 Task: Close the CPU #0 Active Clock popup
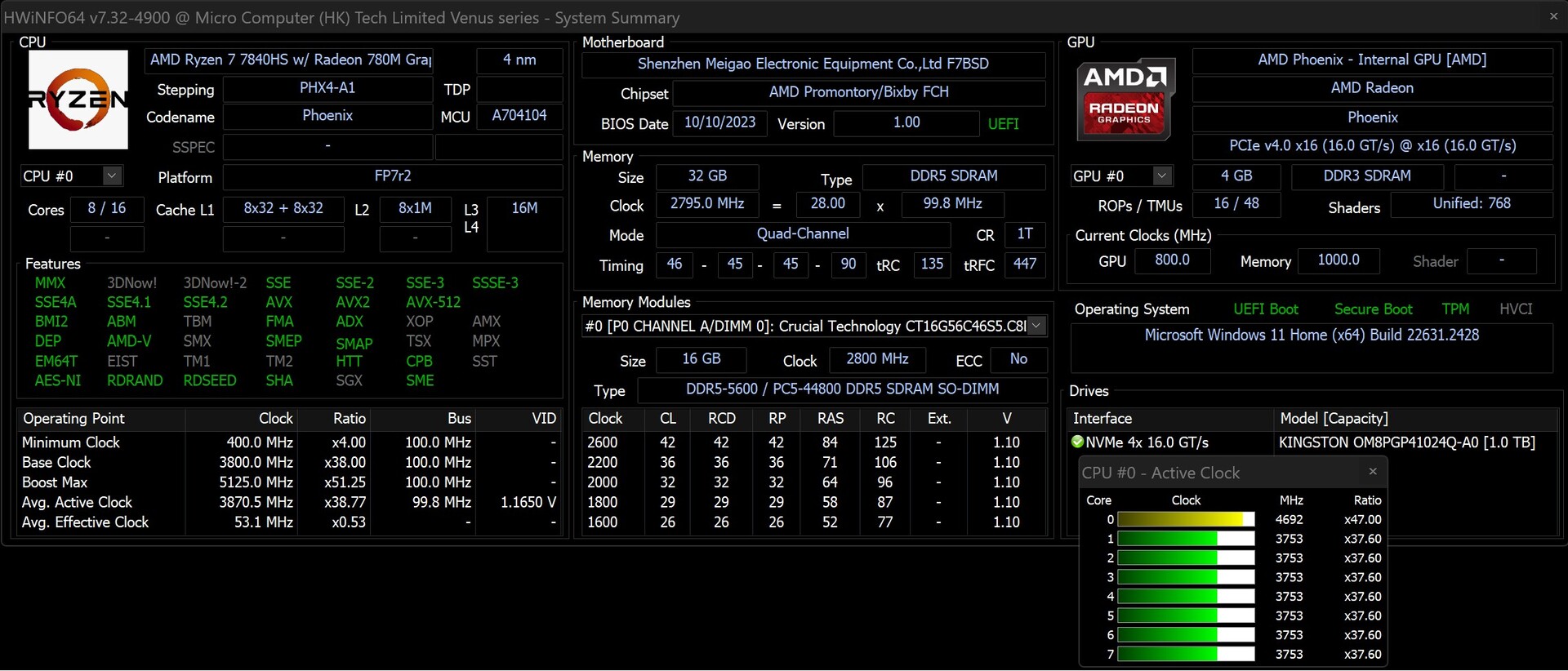[x=1373, y=471]
